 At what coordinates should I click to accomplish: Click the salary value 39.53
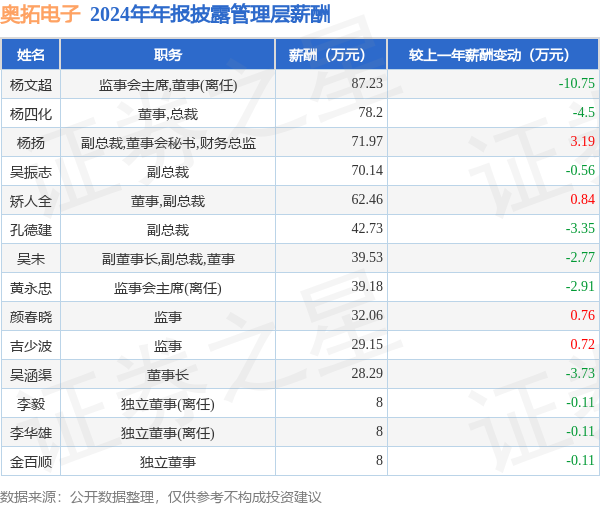[367, 257]
